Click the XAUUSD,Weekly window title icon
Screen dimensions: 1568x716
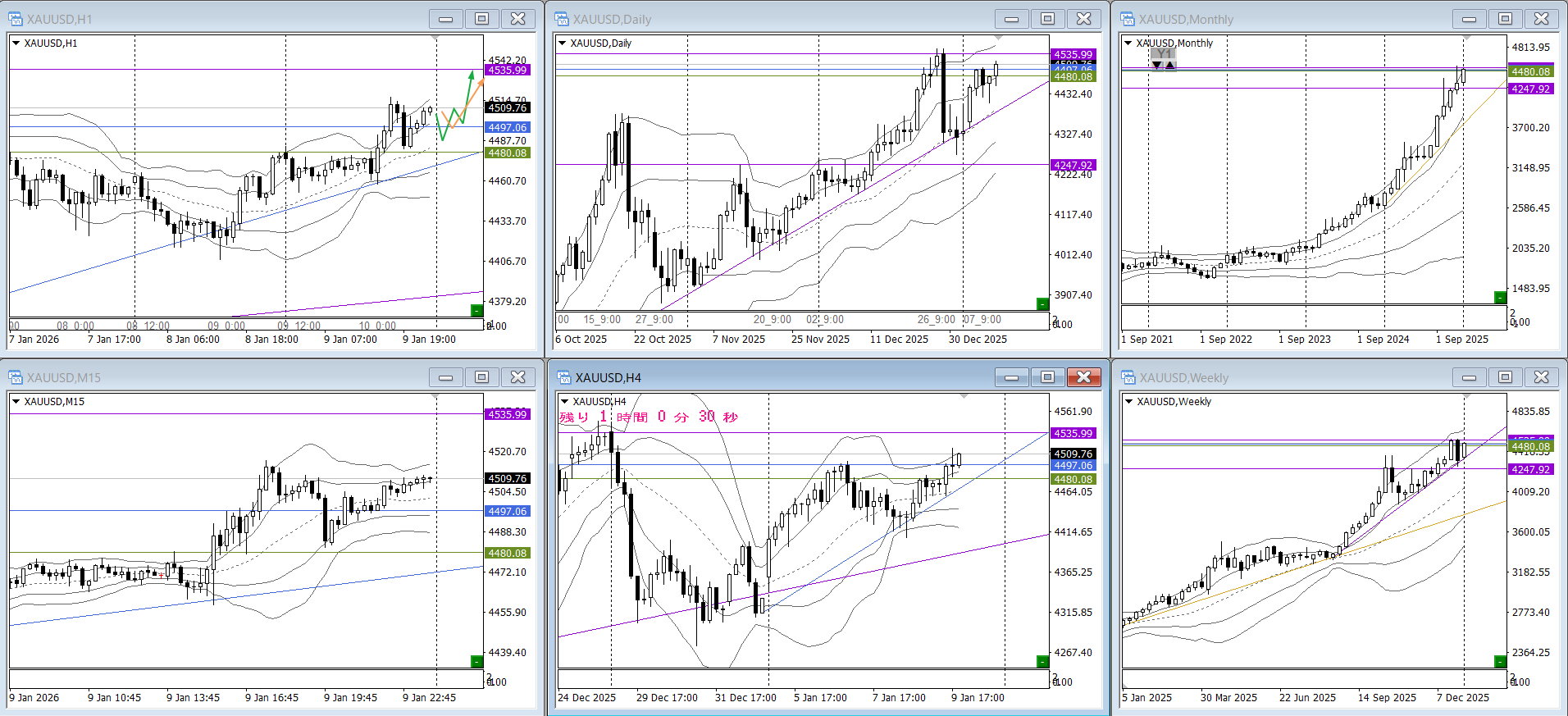coord(1128,377)
